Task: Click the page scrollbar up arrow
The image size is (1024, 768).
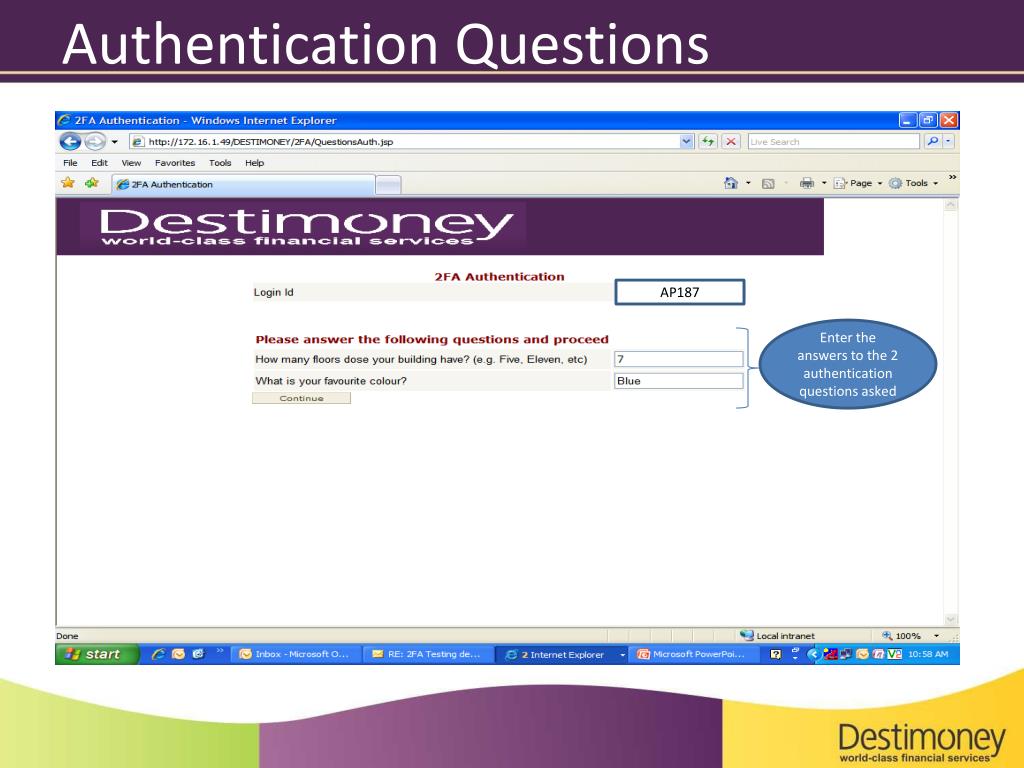Action: pyautogui.click(x=951, y=205)
